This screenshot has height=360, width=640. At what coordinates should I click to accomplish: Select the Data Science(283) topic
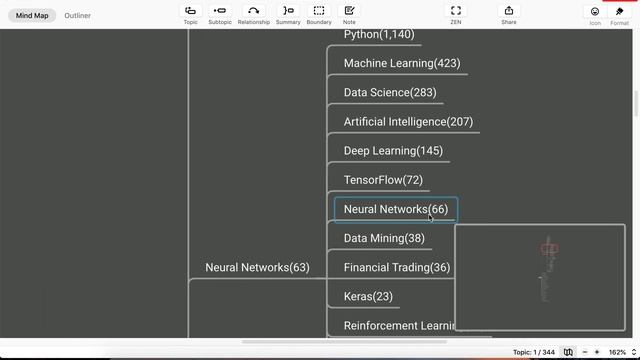tap(390, 92)
